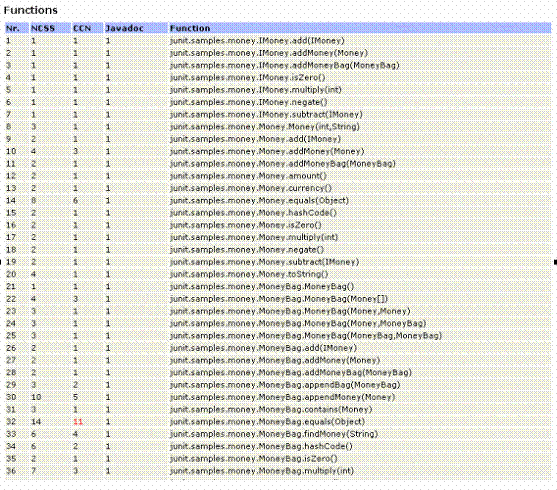Select IMoney.addMoneyBag(MoneyBag) function entry
This screenshot has width=557, height=490.
tap(285, 65)
